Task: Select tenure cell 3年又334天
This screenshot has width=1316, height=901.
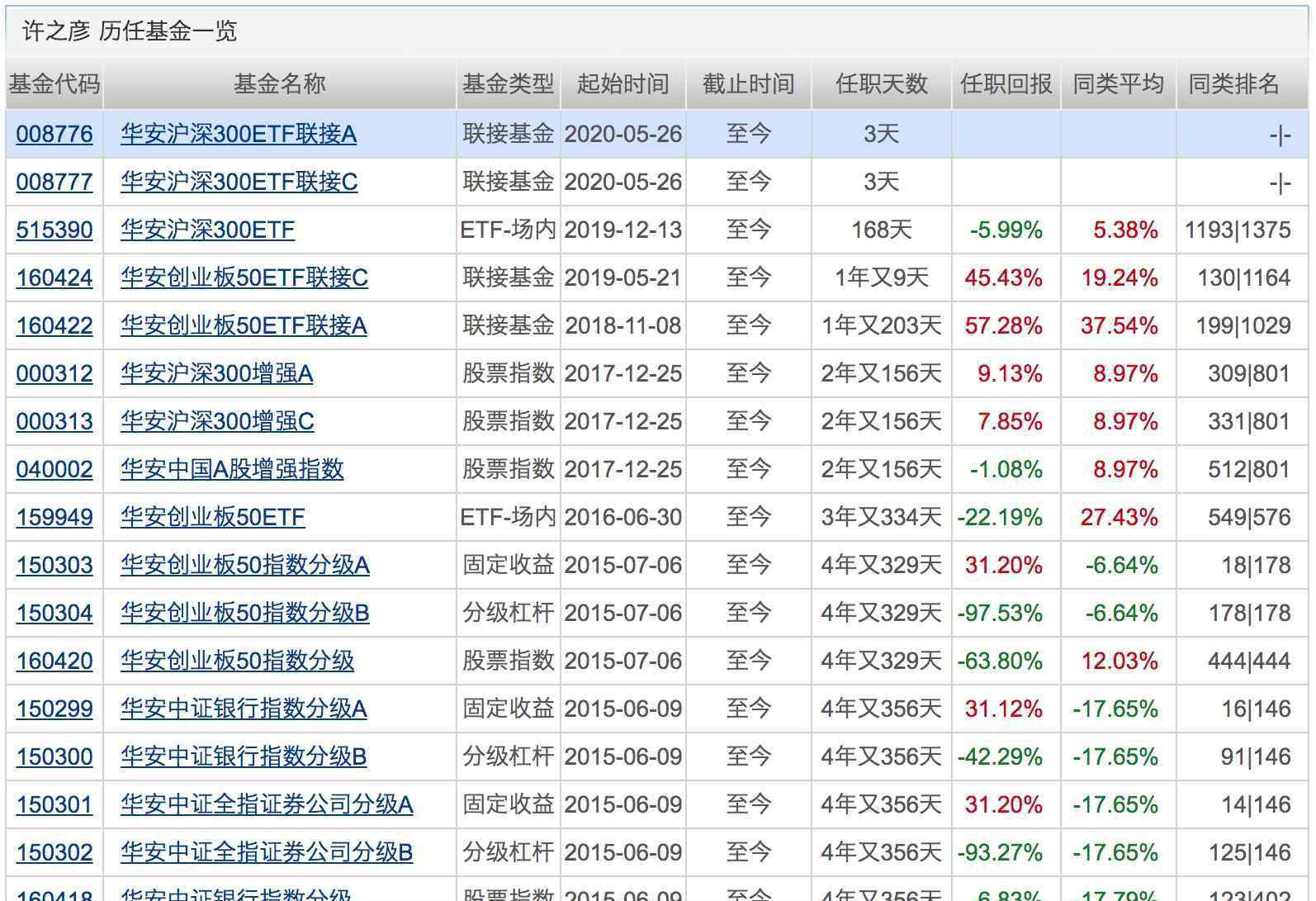Action: point(882,517)
